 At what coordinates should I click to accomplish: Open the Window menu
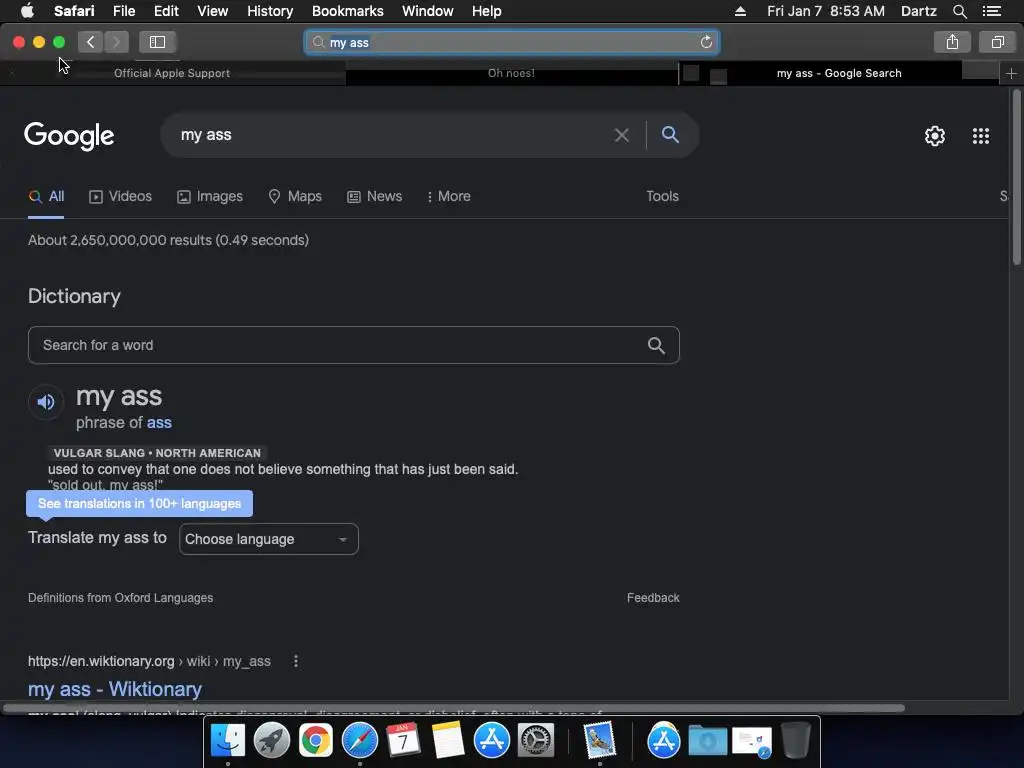427,11
